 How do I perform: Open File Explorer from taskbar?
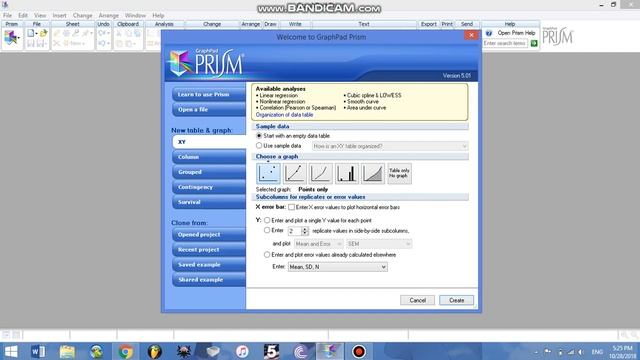[67, 351]
